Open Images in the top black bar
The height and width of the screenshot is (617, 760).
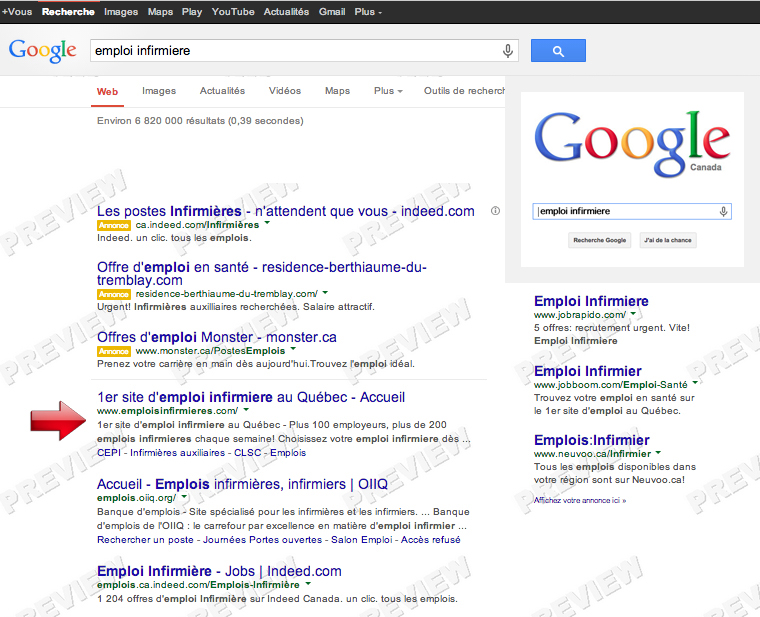pyautogui.click(x=121, y=12)
